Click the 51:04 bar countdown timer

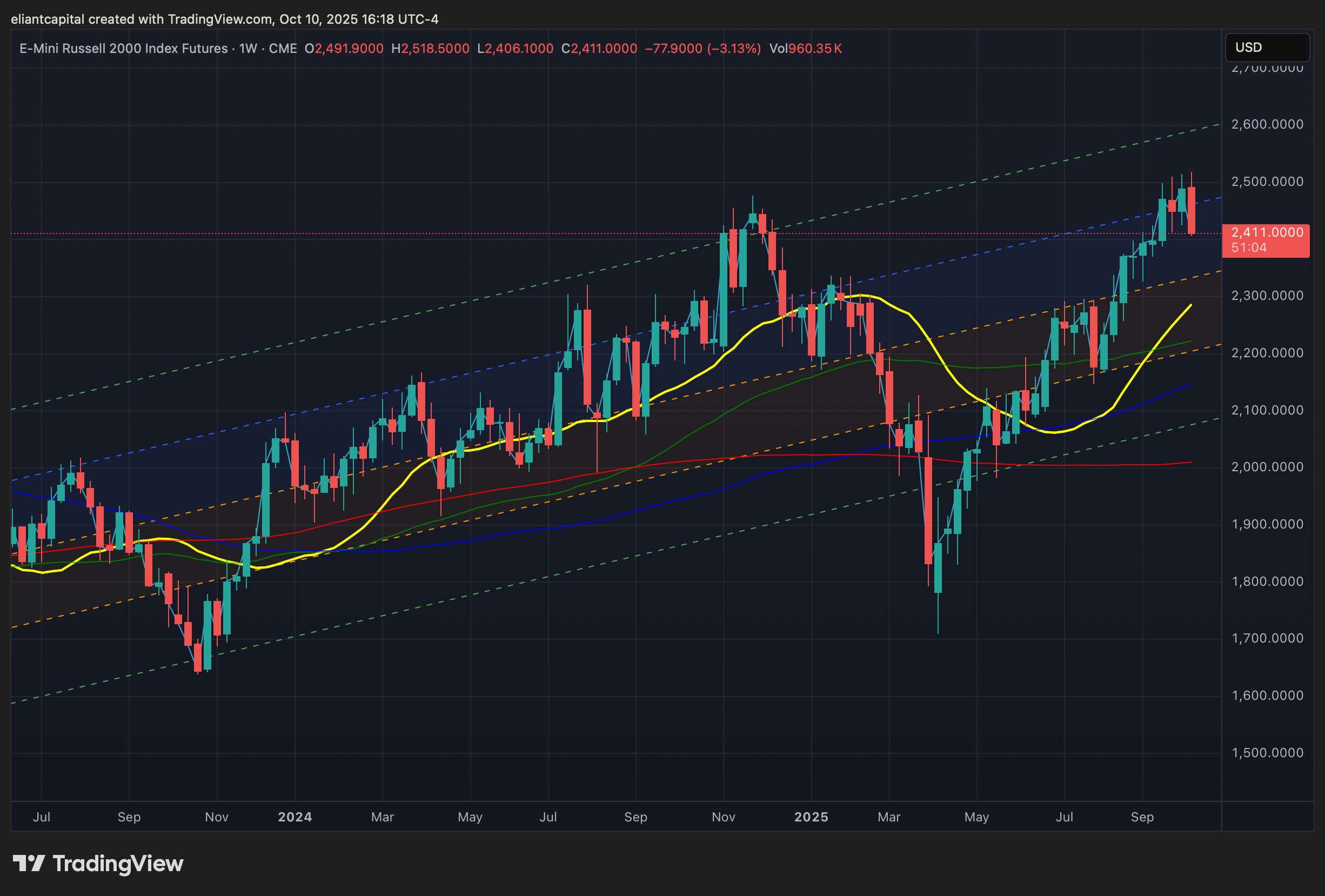coord(1249,248)
